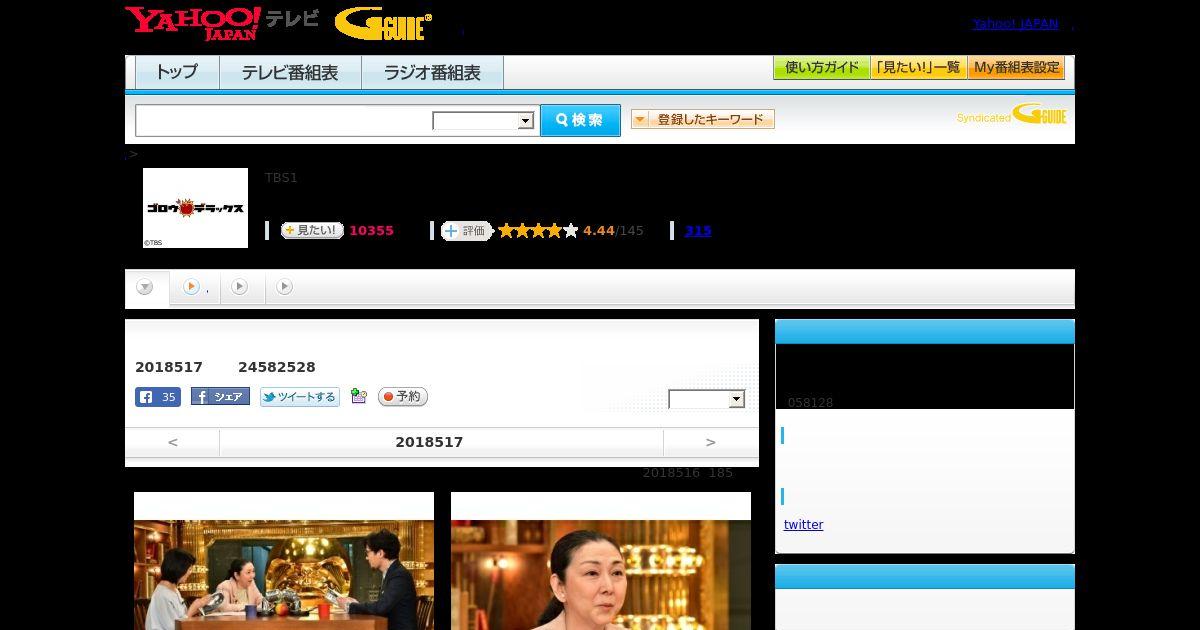Click the 4.44 rating score
This screenshot has height=630, width=1200.
[x=599, y=231]
